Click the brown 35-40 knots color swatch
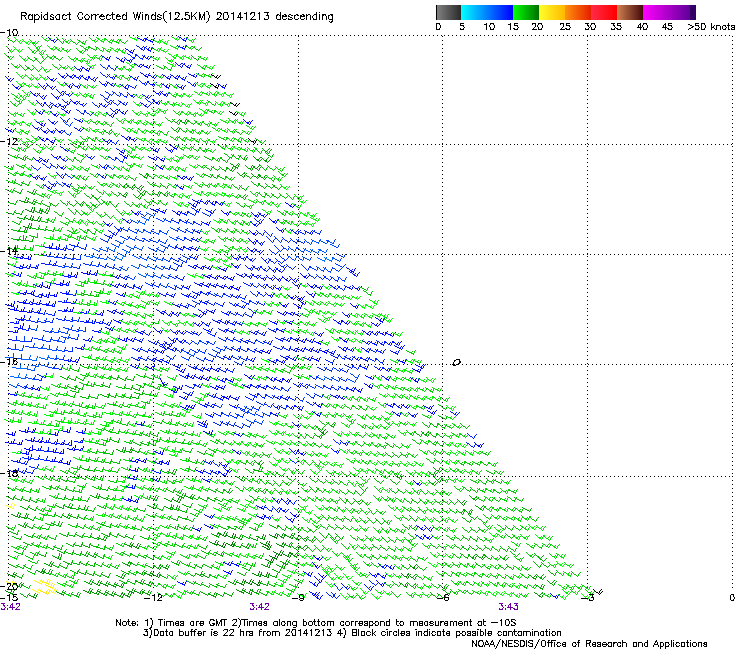This screenshot has width=740, height=650. [x=630, y=12]
